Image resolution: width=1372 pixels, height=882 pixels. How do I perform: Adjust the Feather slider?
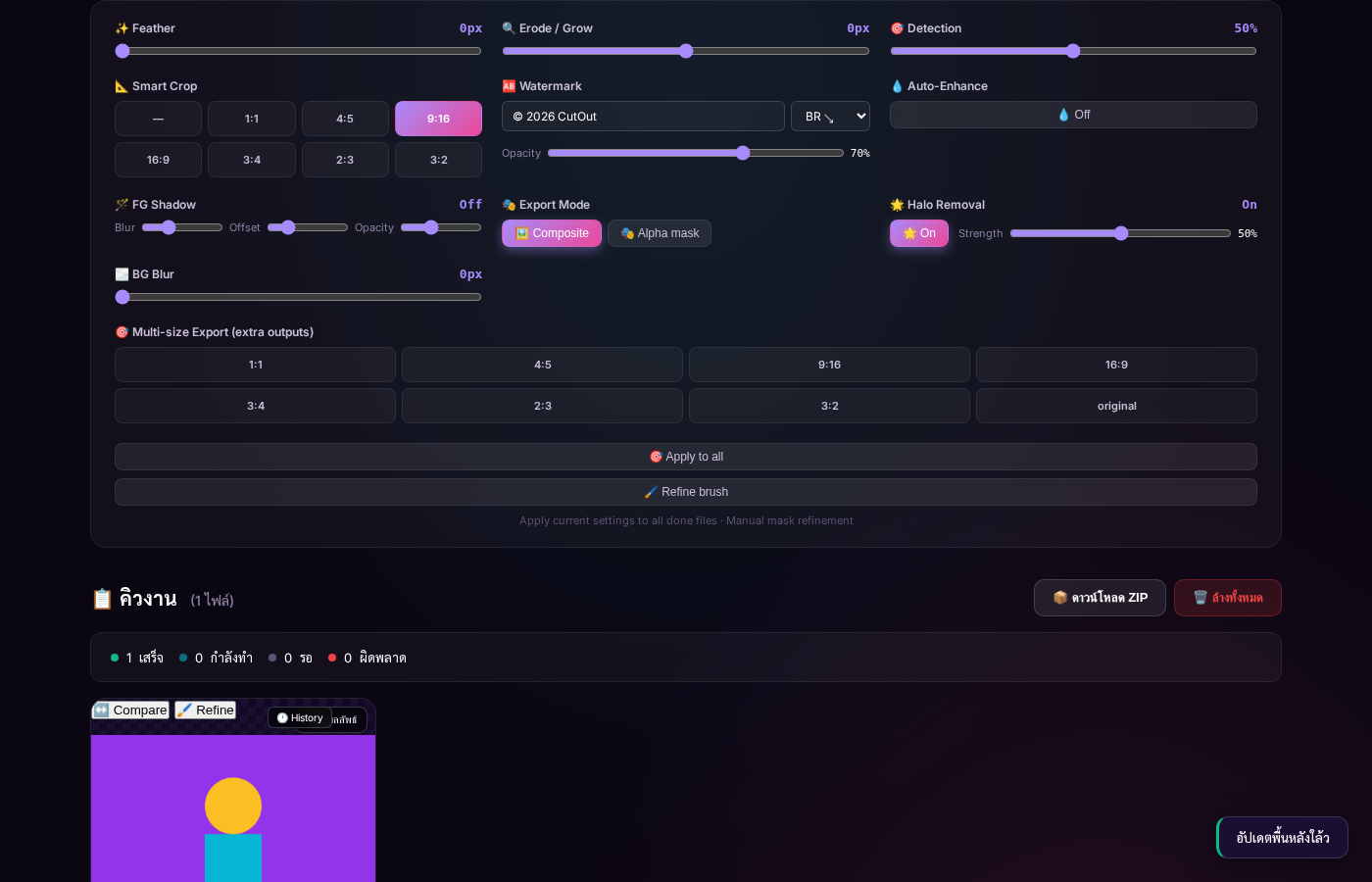298,51
